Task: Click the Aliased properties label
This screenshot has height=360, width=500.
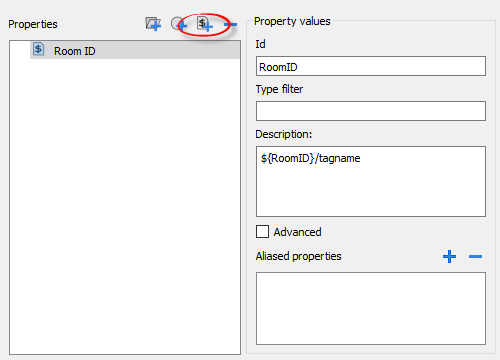Action: point(299,256)
